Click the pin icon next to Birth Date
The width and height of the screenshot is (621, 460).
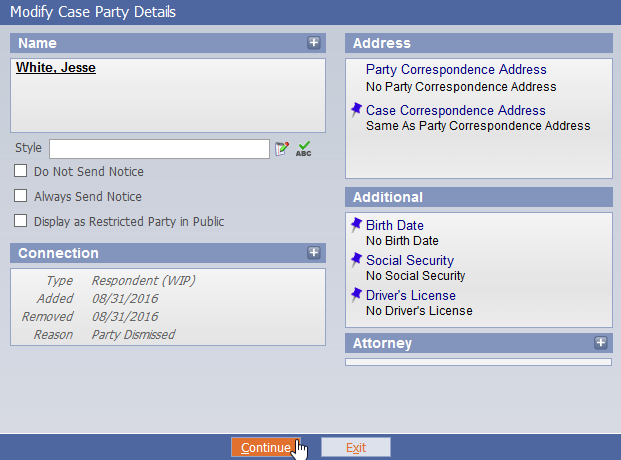coord(356,224)
